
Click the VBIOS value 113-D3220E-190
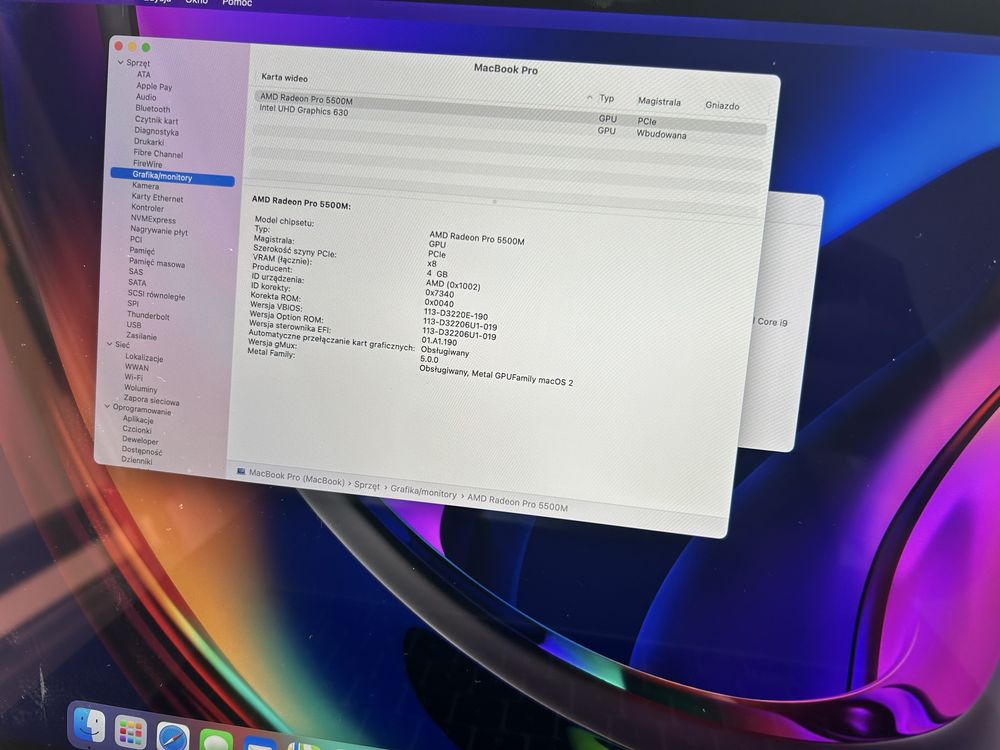click(455, 314)
